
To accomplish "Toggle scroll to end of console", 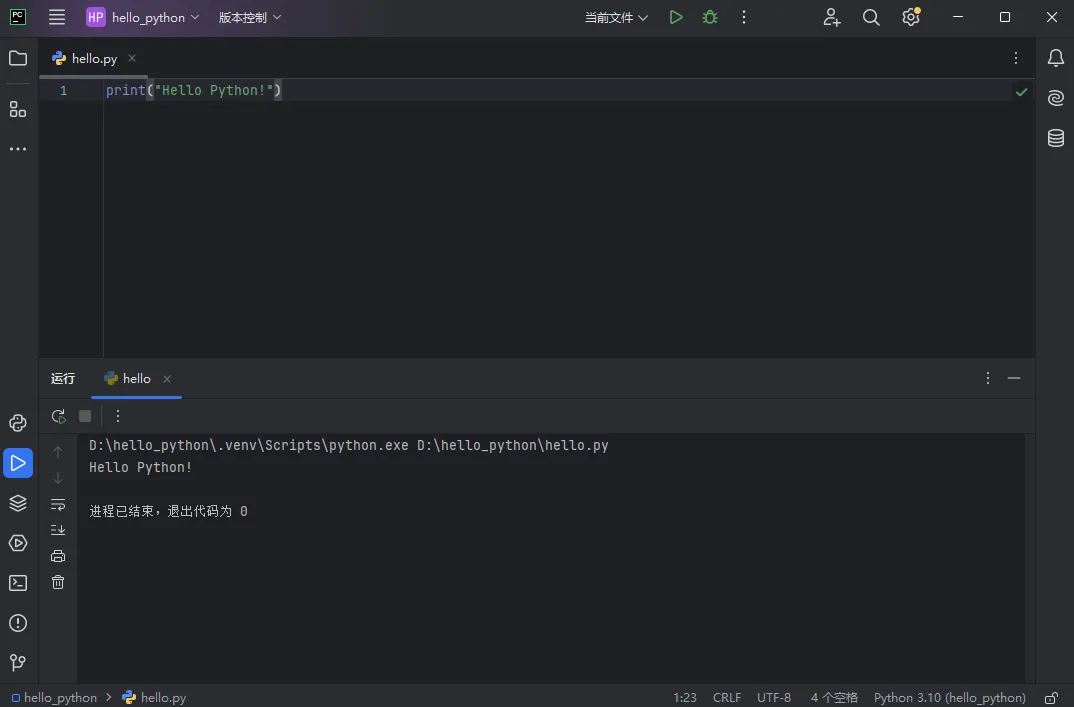I will (58, 530).
